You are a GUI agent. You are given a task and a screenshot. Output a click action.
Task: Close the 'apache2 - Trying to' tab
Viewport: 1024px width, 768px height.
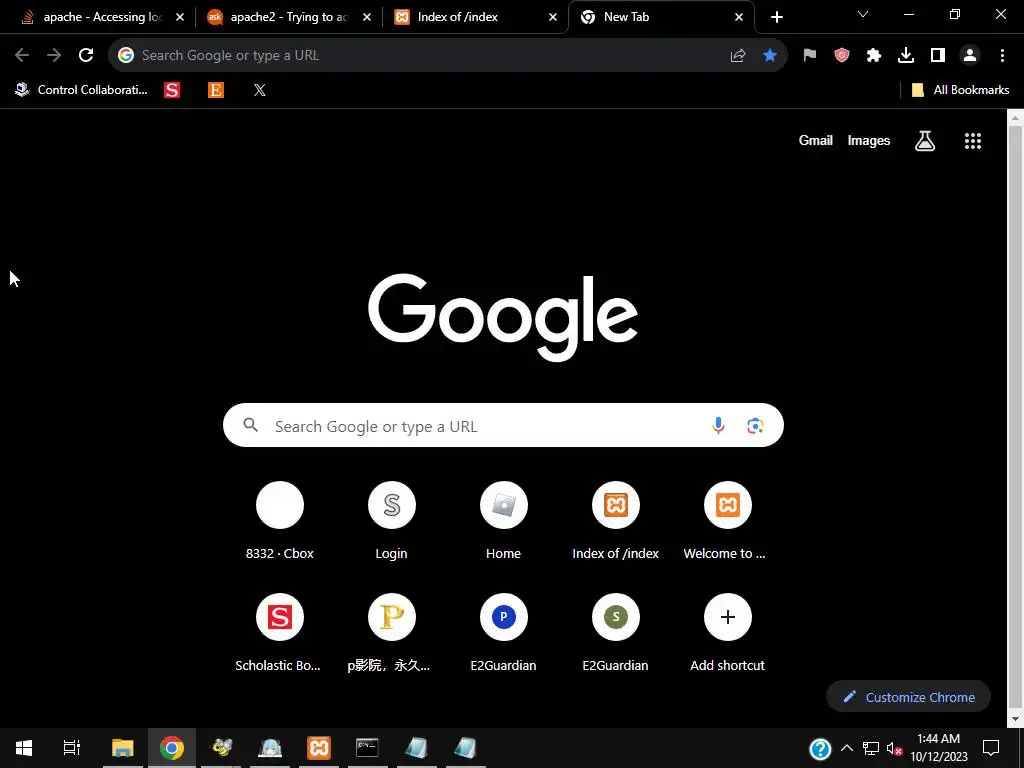tap(367, 17)
